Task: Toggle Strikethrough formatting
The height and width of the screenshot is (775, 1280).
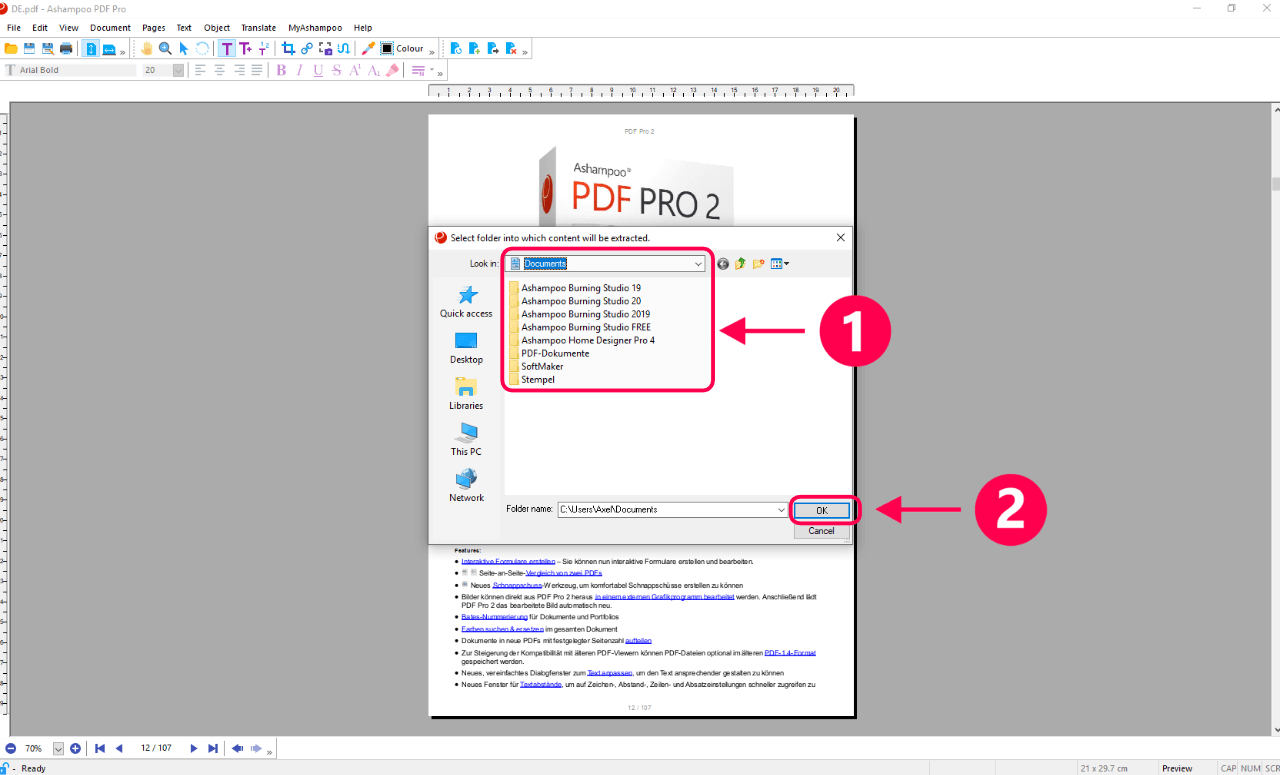Action: (x=336, y=70)
